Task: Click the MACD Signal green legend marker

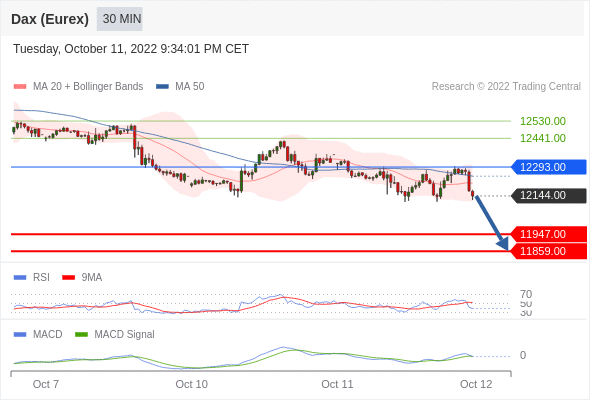Action: [81, 334]
